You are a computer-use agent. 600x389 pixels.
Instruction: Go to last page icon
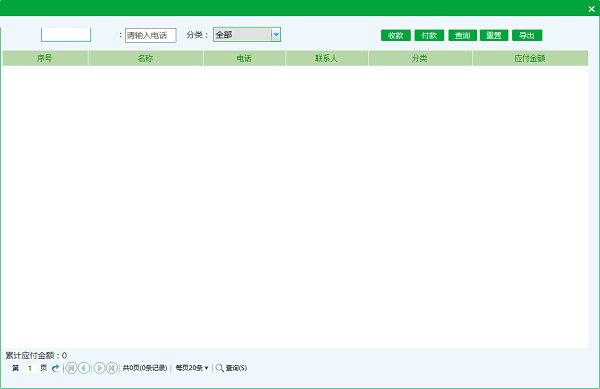tap(111, 368)
